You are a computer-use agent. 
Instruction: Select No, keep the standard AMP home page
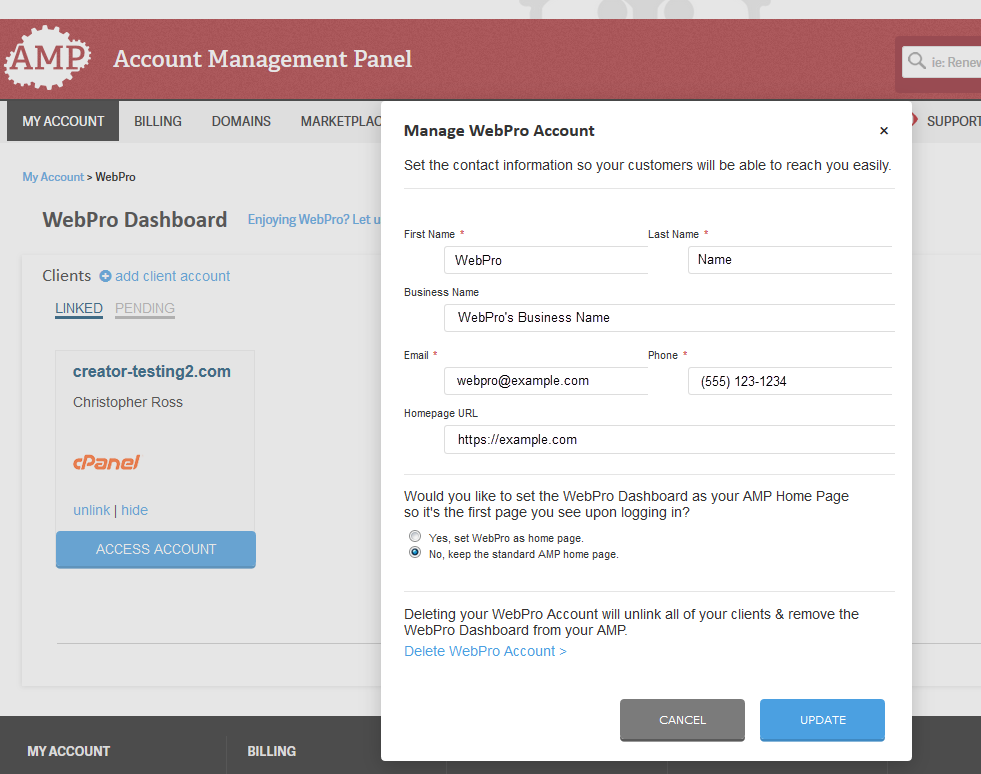(415, 553)
